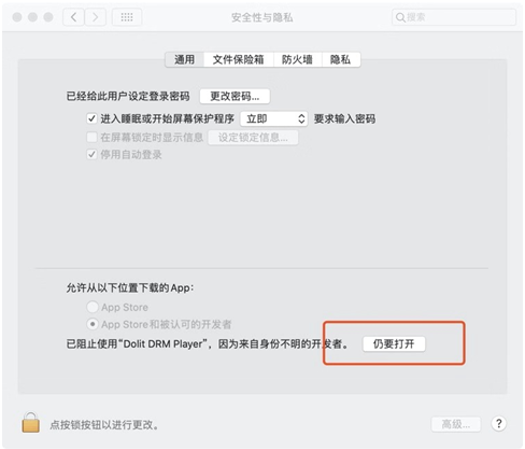Click in the 搜索 search field

click(454, 17)
